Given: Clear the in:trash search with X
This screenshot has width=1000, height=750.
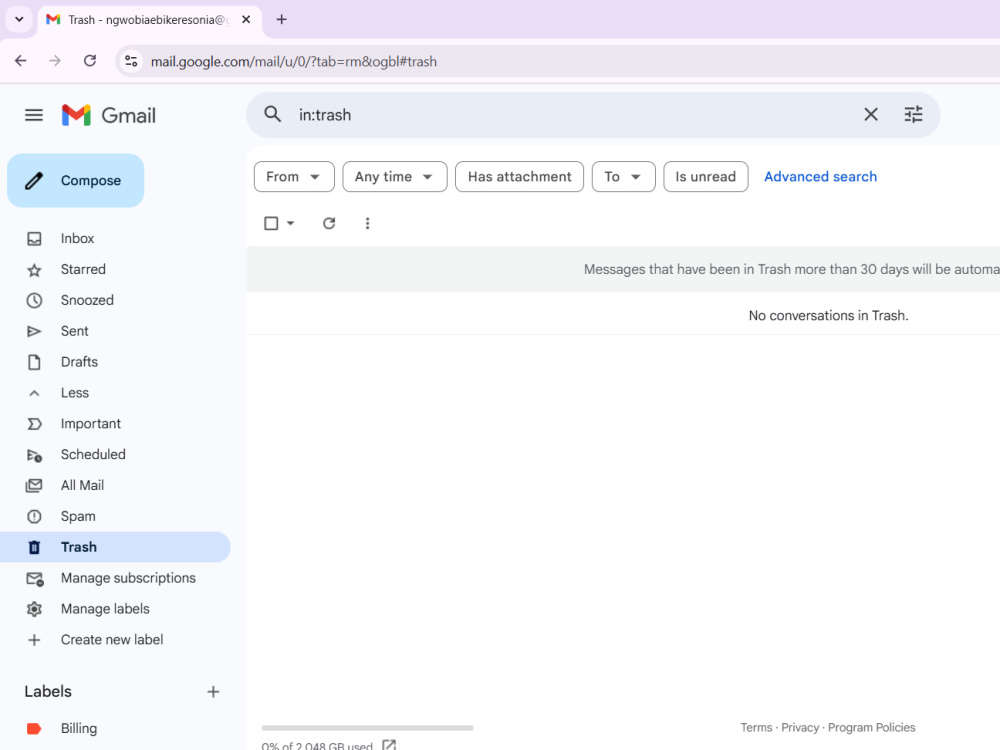Looking at the screenshot, I should tap(871, 115).
